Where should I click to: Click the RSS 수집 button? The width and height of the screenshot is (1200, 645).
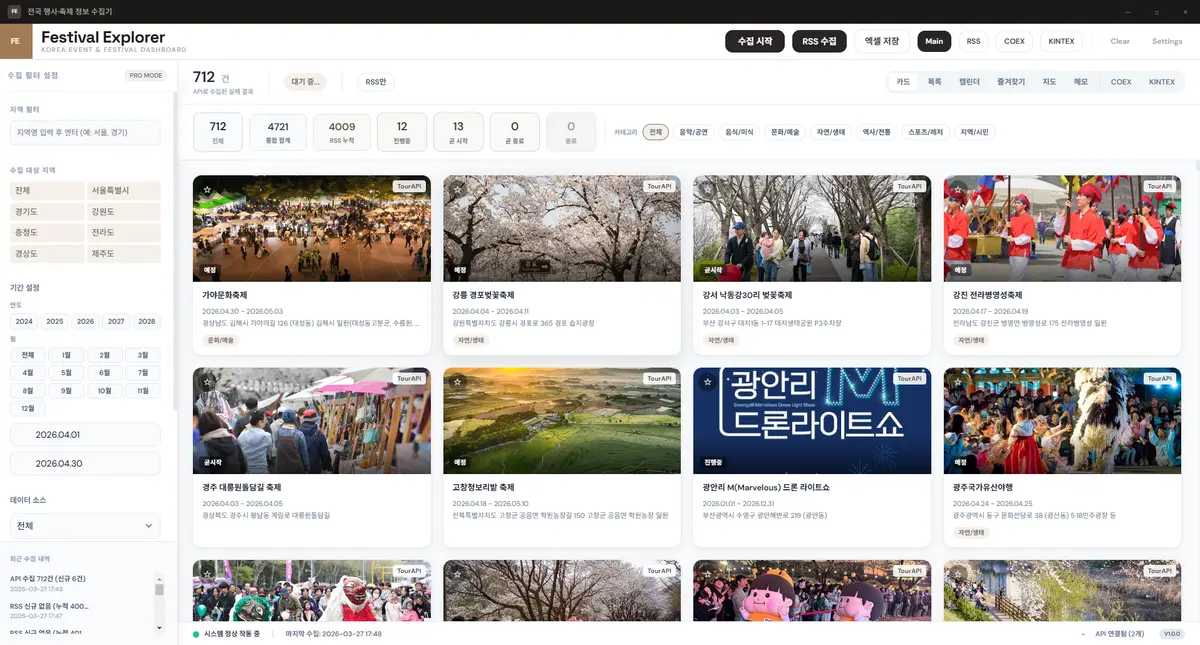click(819, 41)
